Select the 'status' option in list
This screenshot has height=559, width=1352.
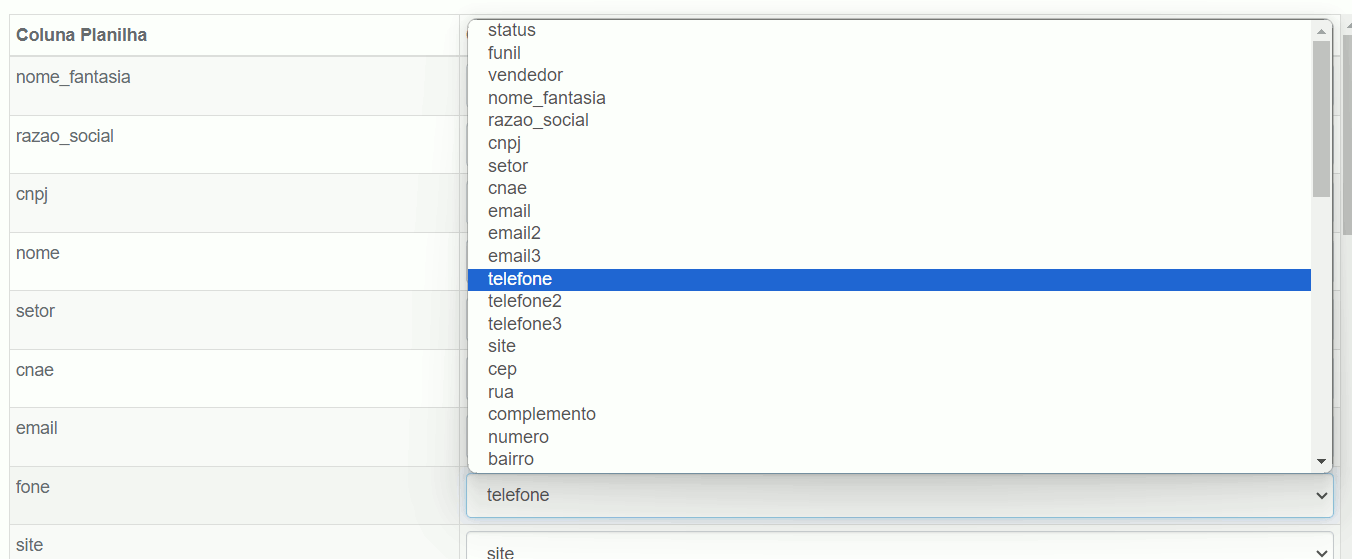(x=889, y=30)
